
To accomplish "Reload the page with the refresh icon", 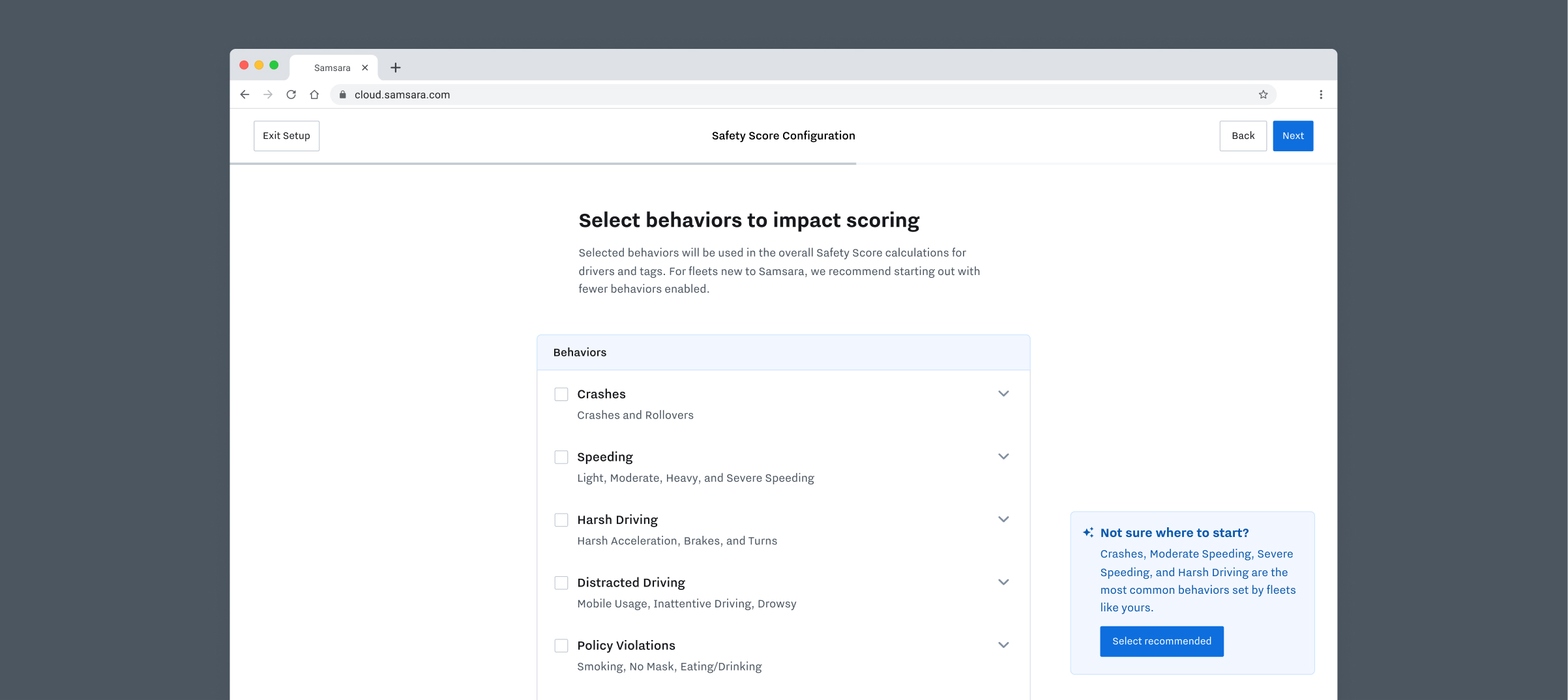I will pyautogui.click(x=291, y=95).
